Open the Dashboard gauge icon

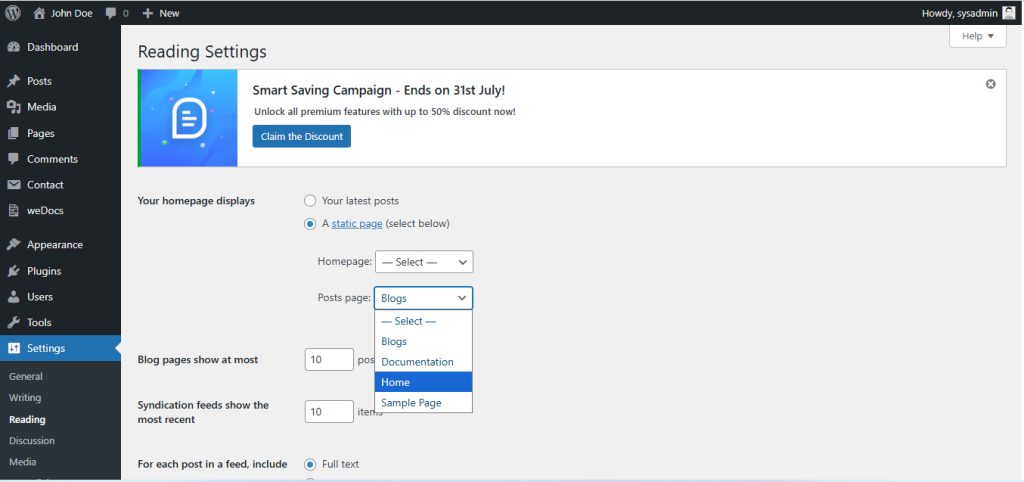[x=13, y=47]
